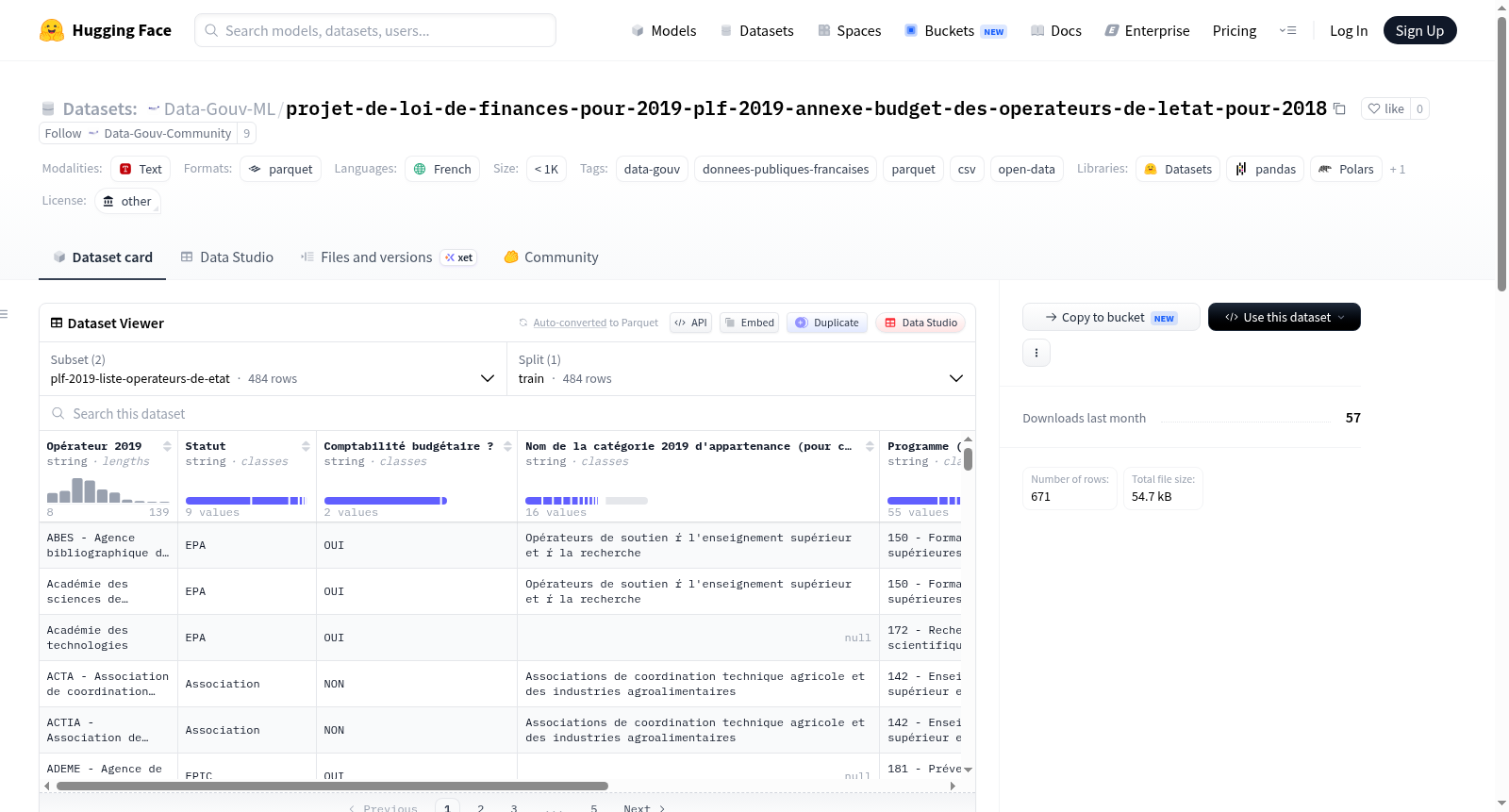Click cell 'ACTA - Association de coordination'
The height and width of the screenshot is (812, 1509).
[108, 684]
